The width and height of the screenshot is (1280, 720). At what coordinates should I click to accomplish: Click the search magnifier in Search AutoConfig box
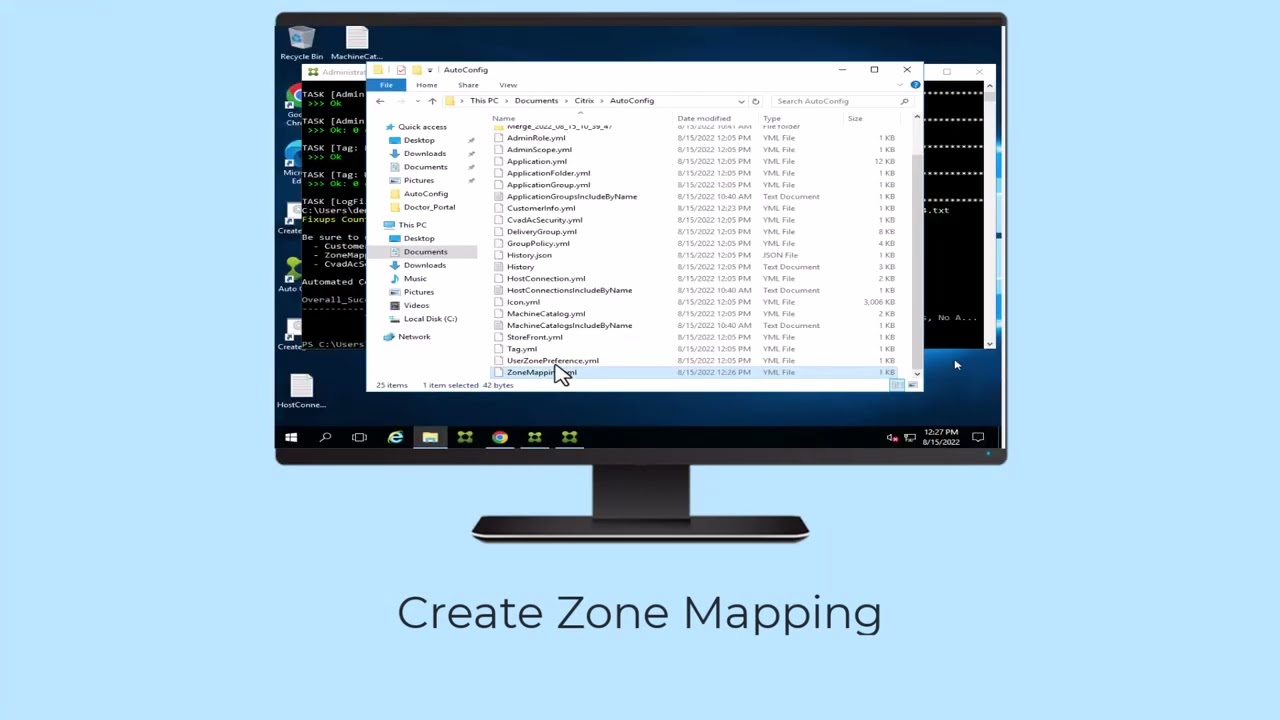pos(903,100)
